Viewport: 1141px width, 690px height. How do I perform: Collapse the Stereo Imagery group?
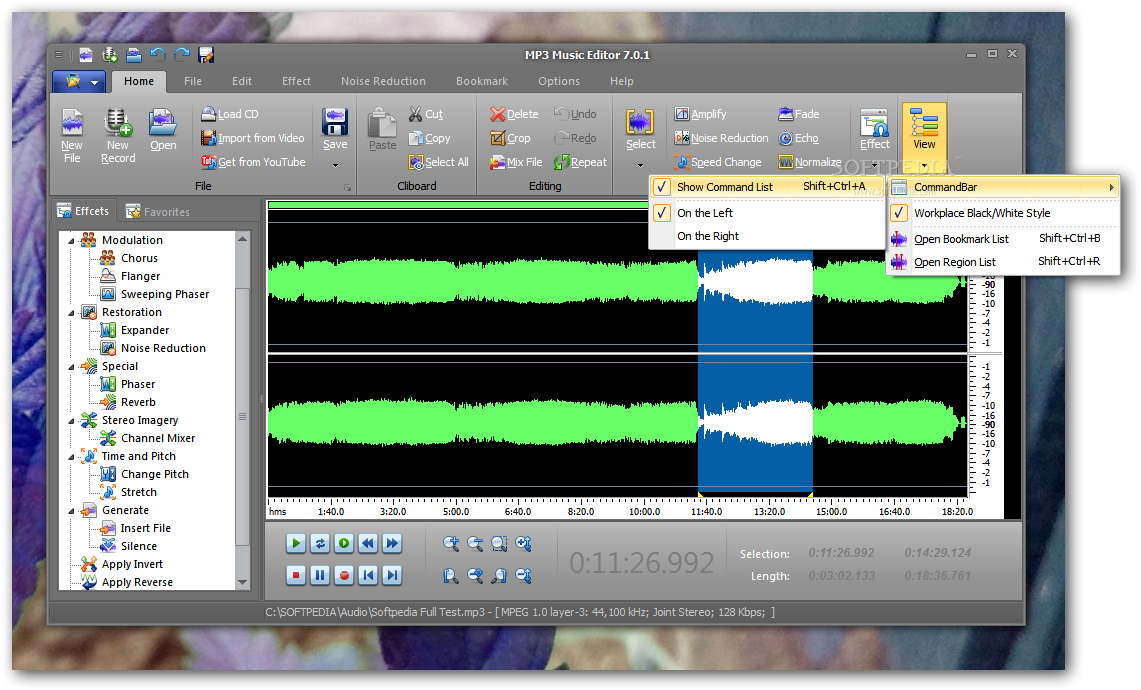pos(71,420)
